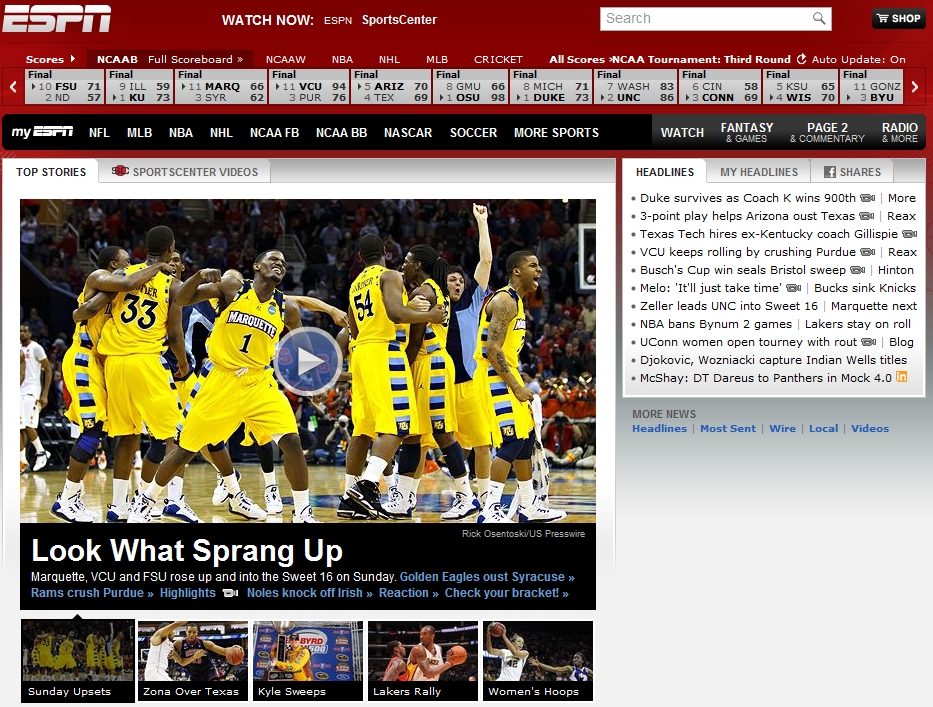The image size is (933, 707).
Task: Open Djokovic, Wozniacki Indian Wells headline
Action: click(x=773, y=360)
